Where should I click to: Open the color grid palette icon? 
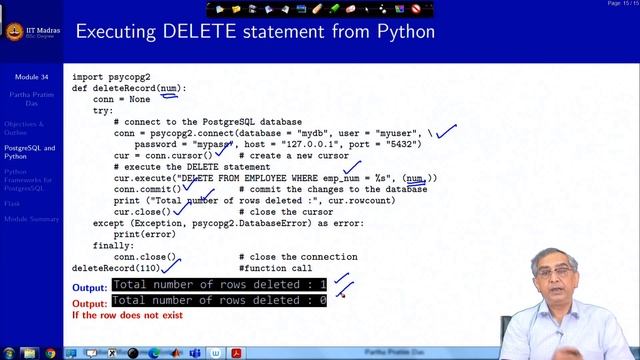click(x=399, y=9)
